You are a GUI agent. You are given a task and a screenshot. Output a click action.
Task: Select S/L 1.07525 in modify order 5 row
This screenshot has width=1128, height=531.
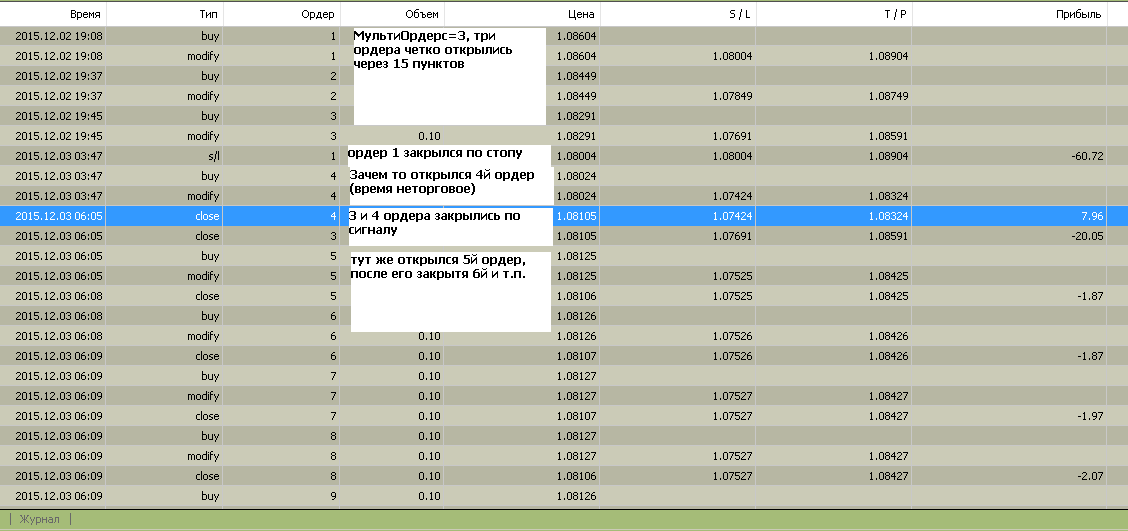coord(734,276)
